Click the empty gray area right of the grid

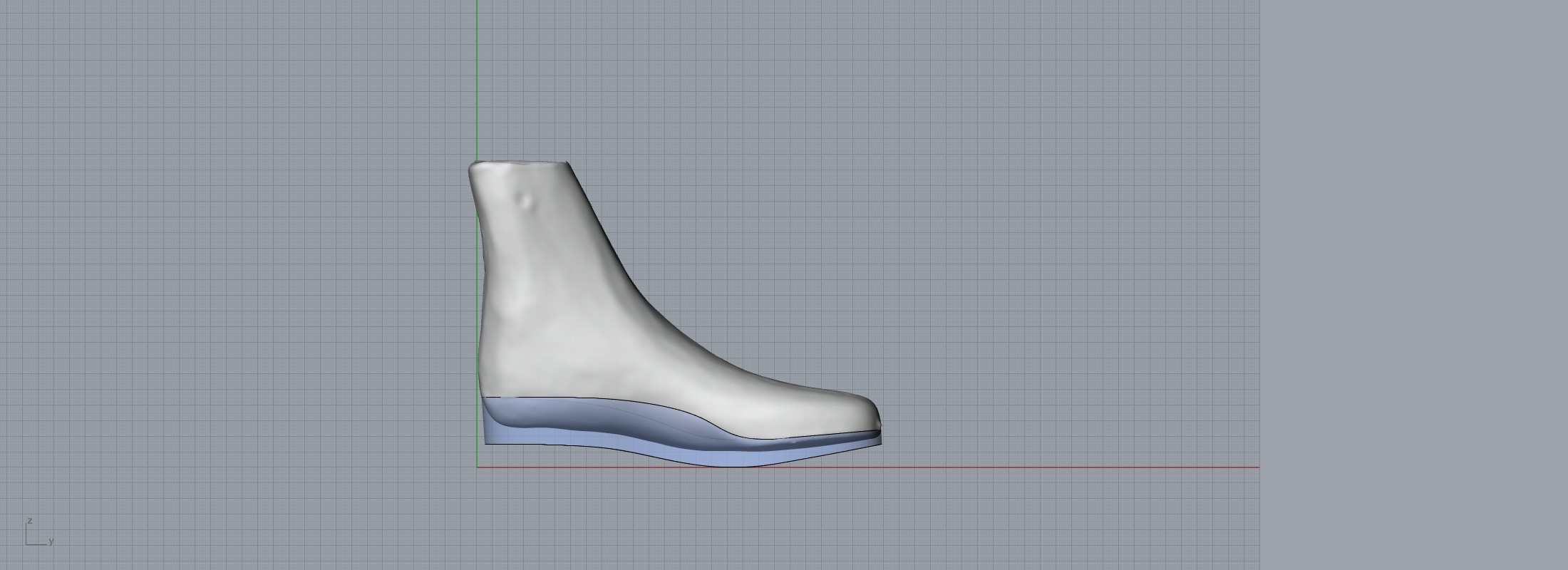(1411, 285)
